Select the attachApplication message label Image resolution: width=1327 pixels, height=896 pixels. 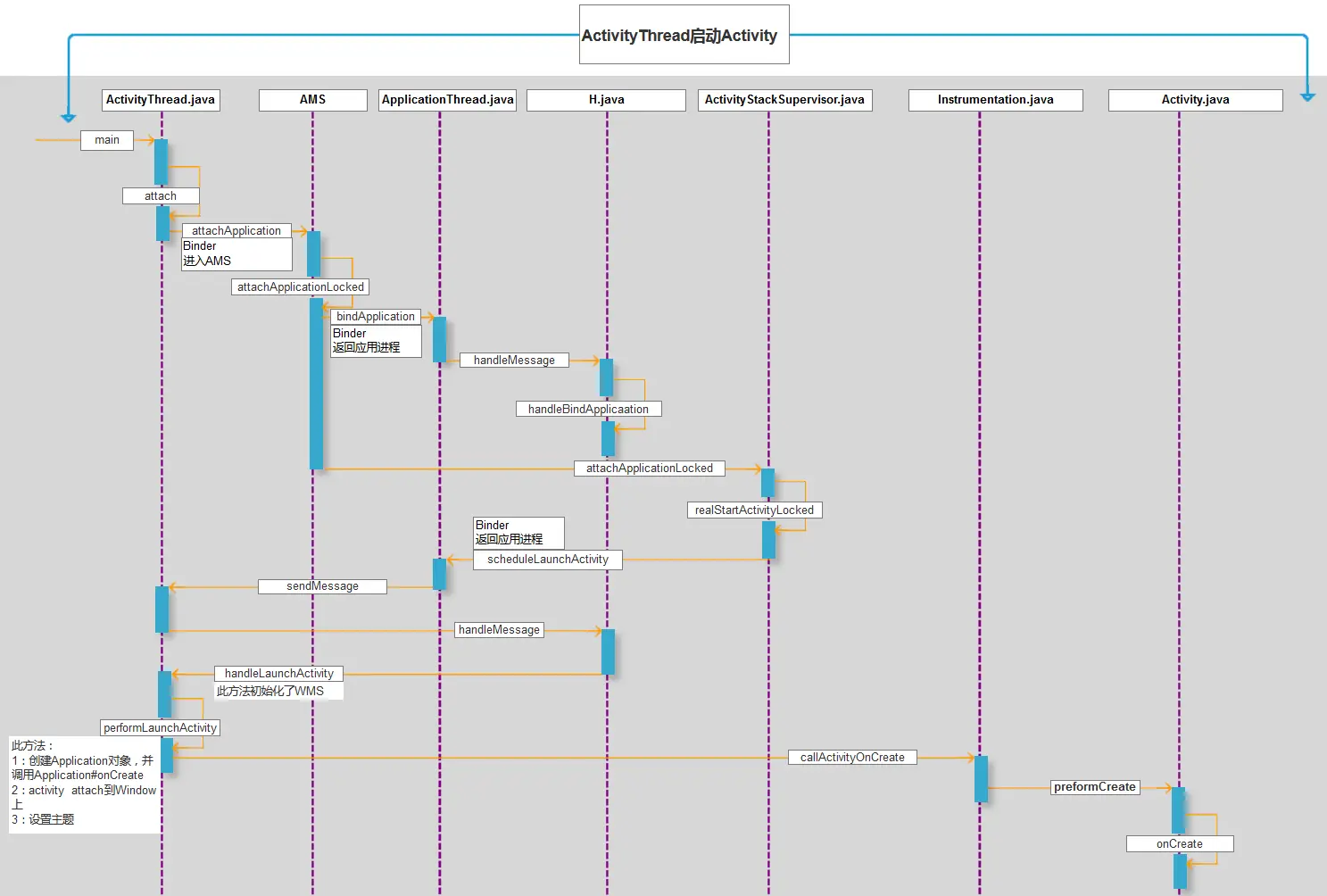(236, 230)
